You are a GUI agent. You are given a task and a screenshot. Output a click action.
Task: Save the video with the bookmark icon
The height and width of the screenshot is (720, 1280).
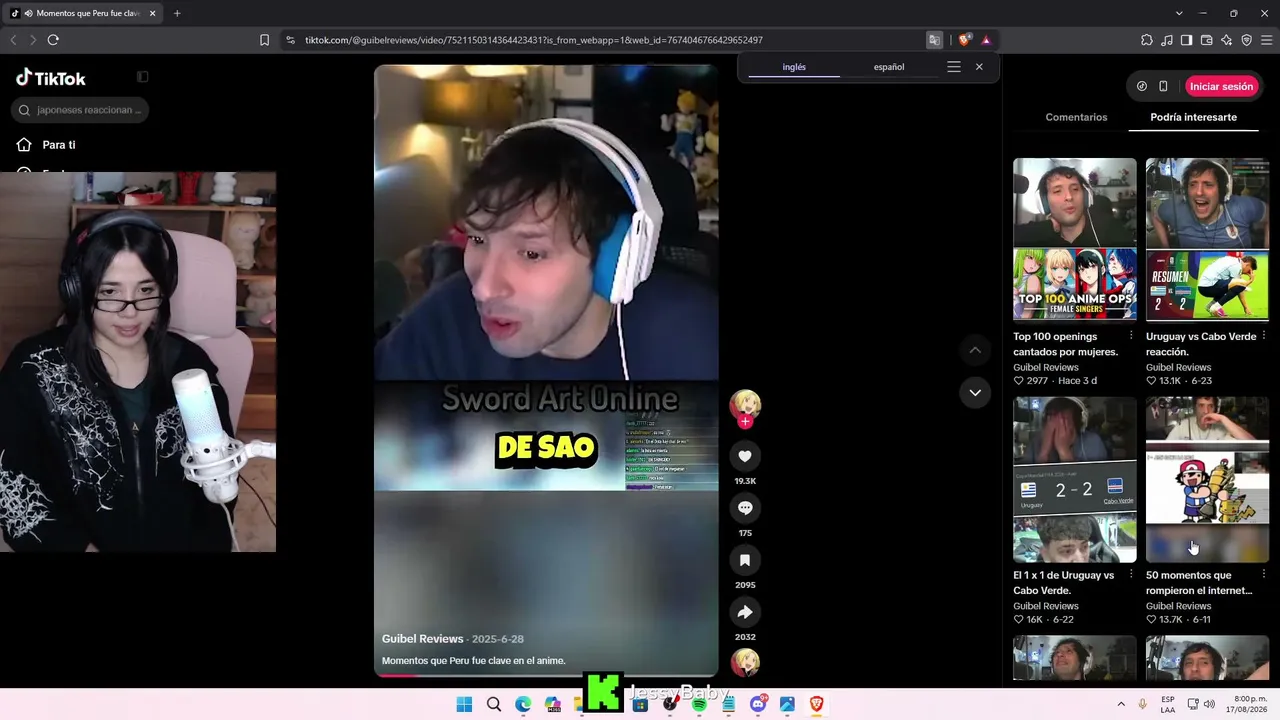745,560
